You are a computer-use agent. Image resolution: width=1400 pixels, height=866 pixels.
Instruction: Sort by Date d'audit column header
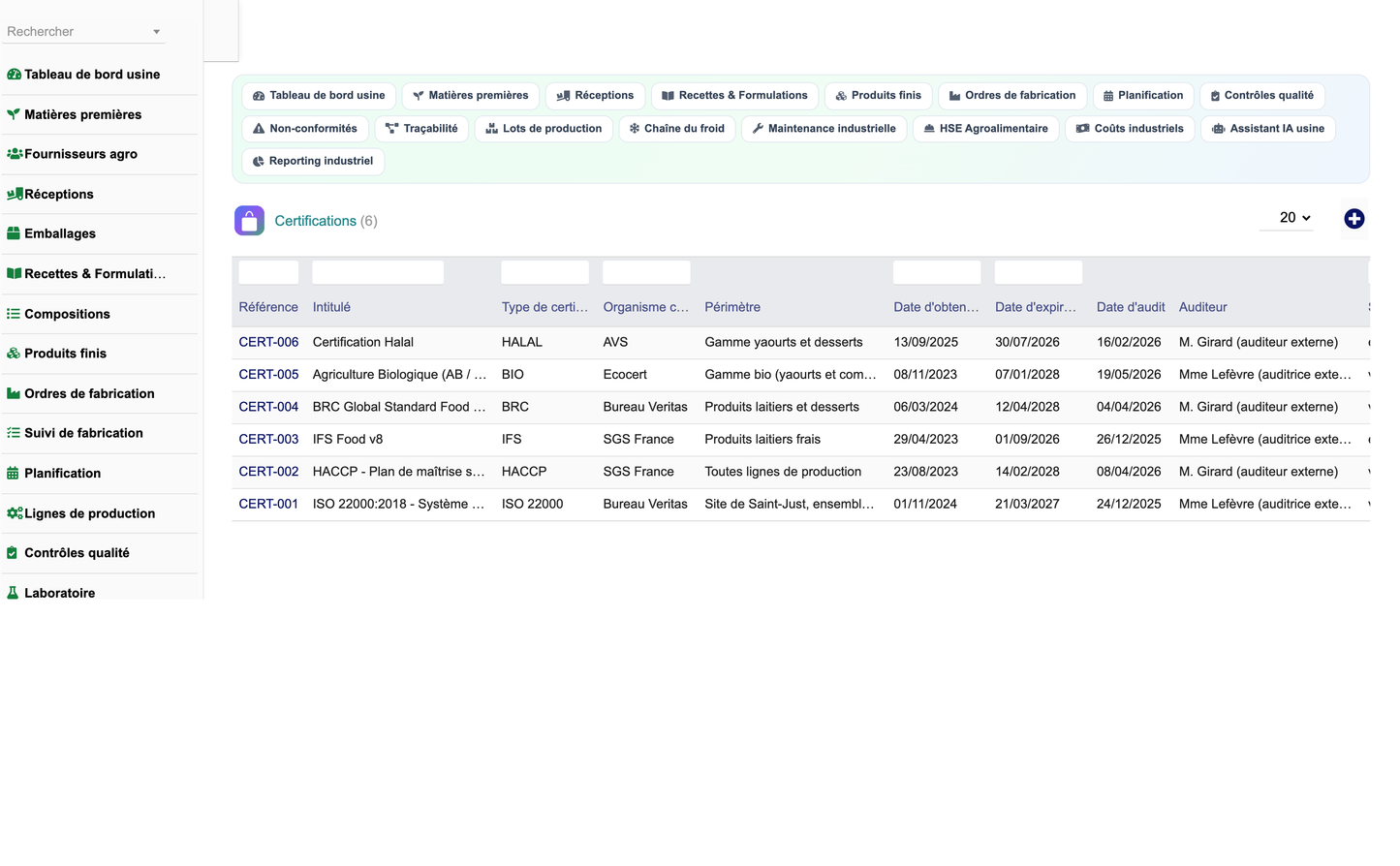tap(1131, 307)
